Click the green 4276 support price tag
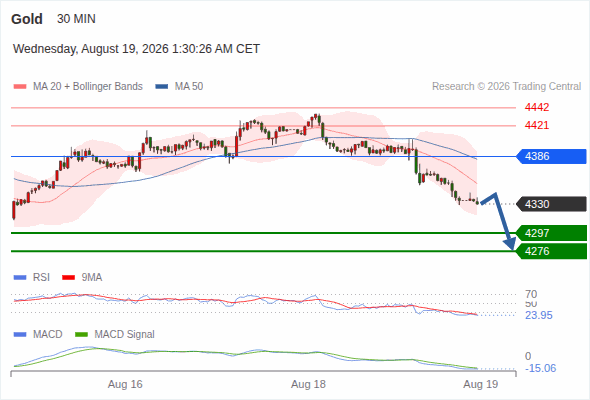This screenshot has width=590, height=400. click(551, 251)
